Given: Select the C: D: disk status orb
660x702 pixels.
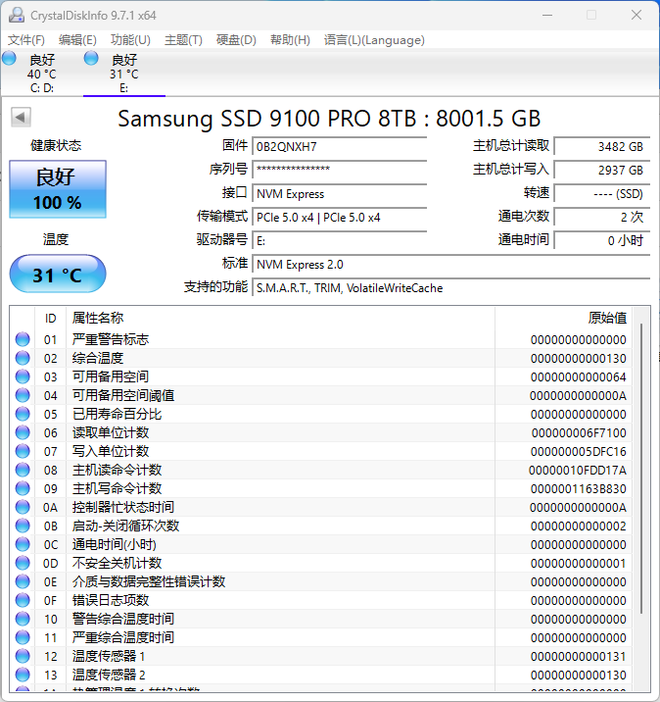Looking at the screenshot, I should 10,59.
